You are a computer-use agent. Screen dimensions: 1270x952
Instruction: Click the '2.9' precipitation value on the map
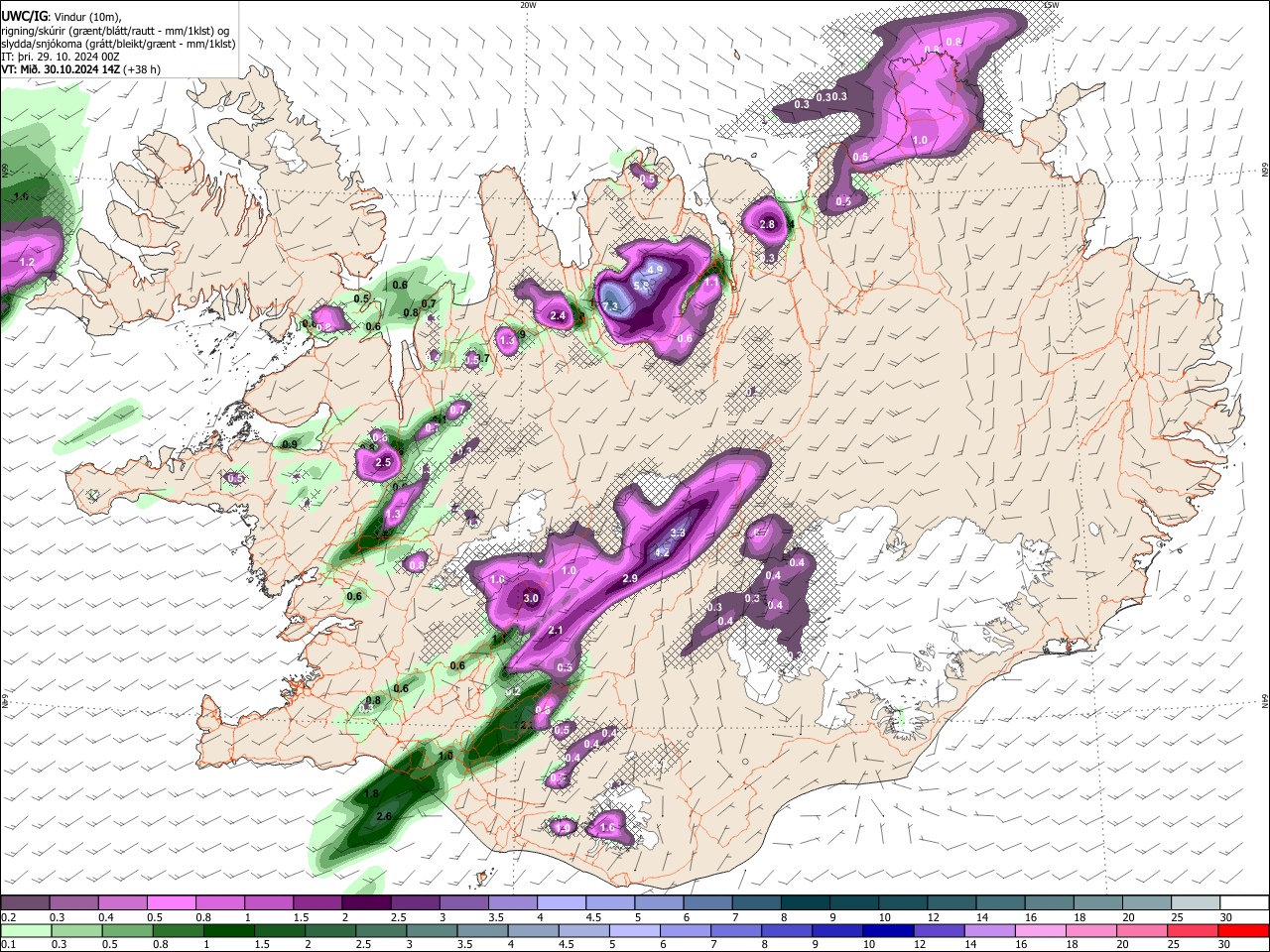[629, 578]
